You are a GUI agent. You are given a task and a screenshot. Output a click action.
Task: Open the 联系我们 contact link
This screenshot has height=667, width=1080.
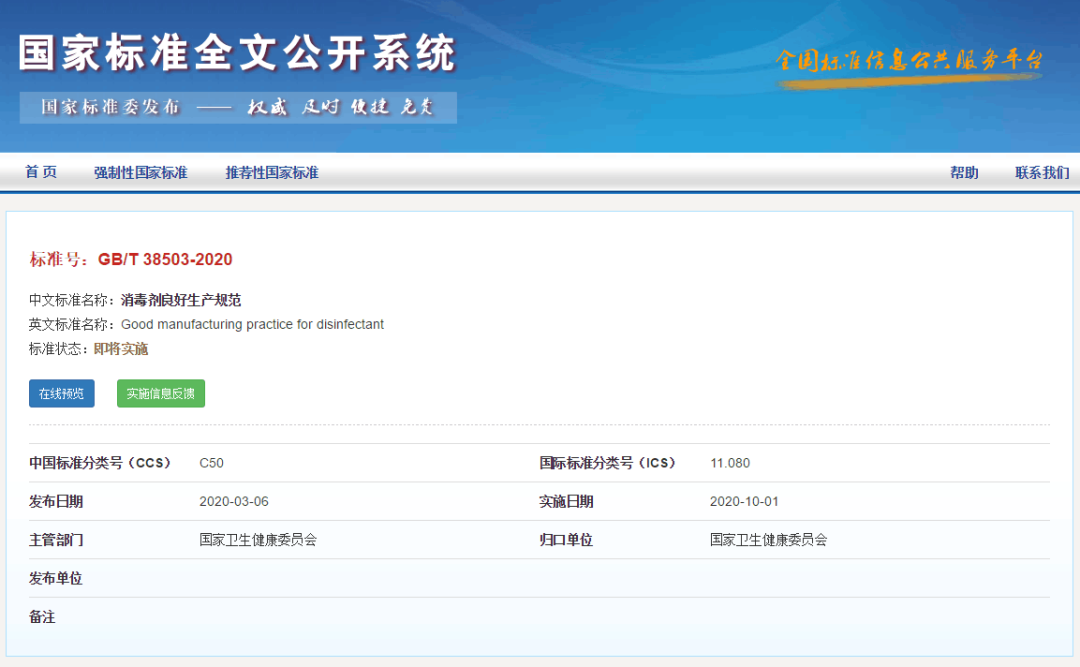pyautogui.click(x=1042, y=172)
